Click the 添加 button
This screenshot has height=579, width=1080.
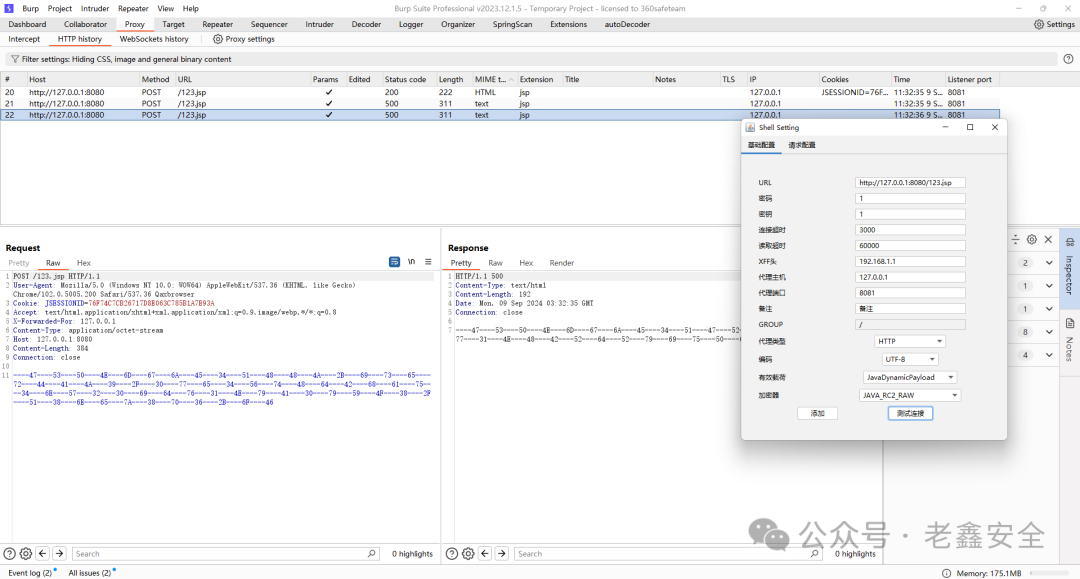coord(818,413)
